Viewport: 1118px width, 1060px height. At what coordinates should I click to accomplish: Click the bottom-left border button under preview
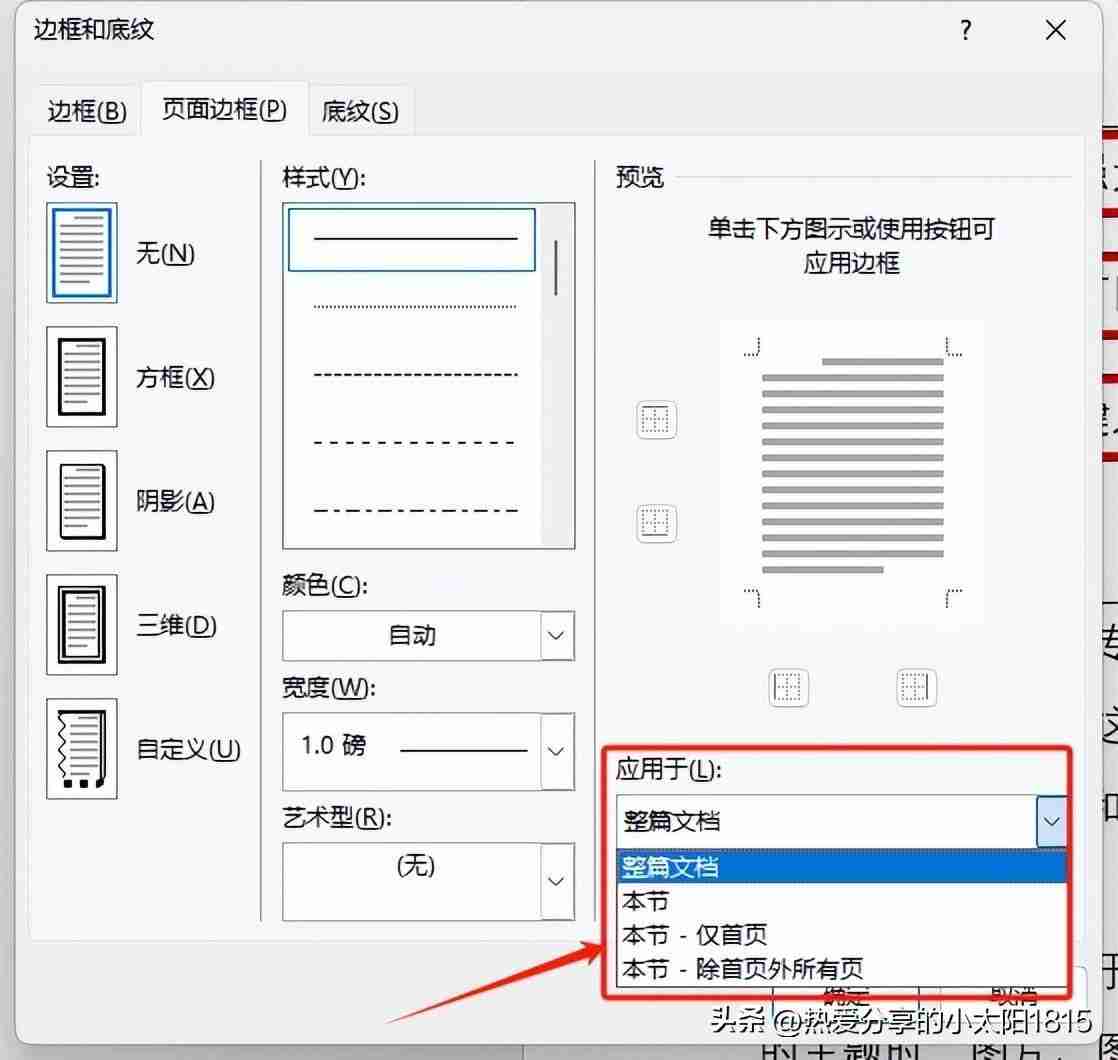789,687
